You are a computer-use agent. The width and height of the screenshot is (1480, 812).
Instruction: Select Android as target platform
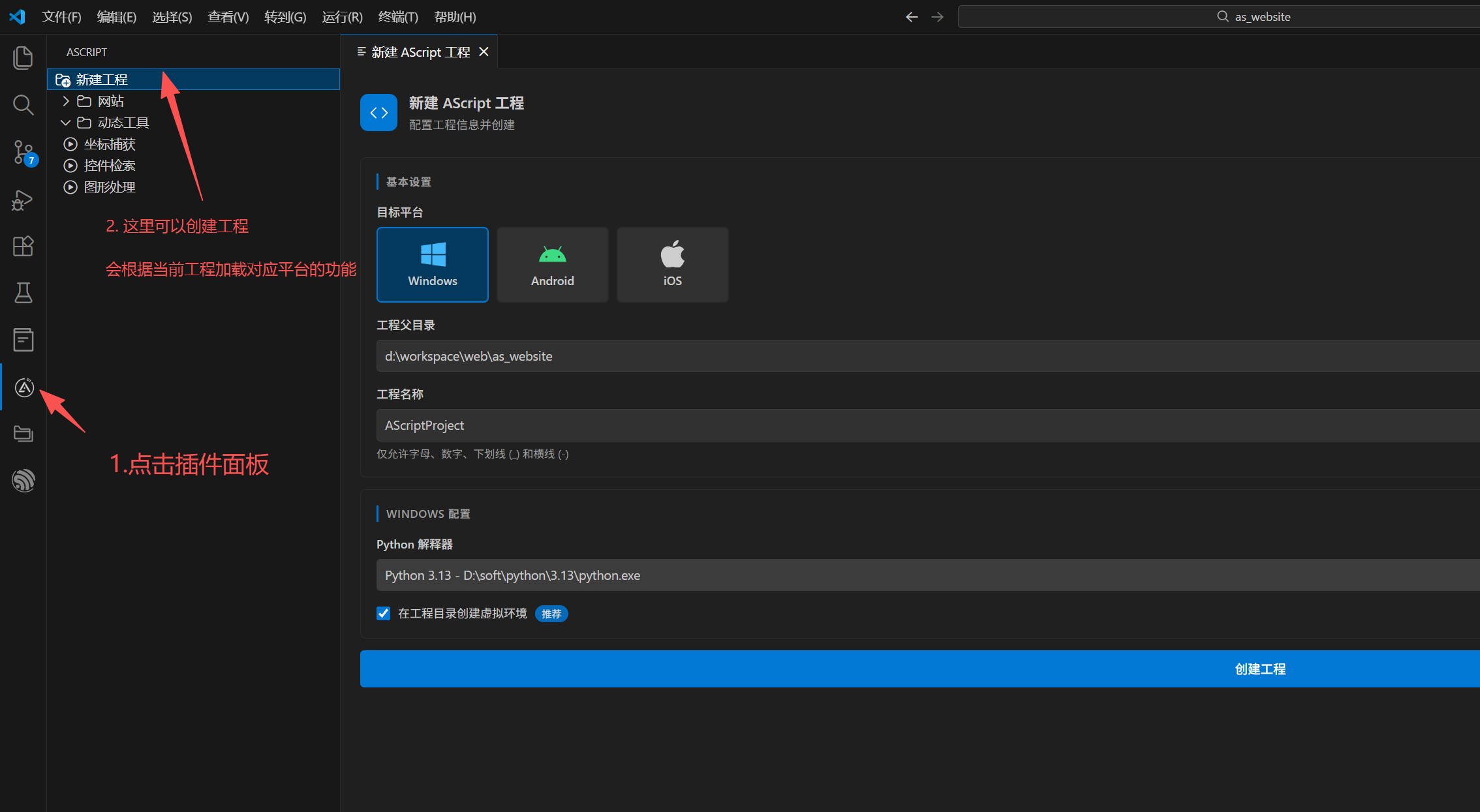pyautogui.click(x=552, y=265)
